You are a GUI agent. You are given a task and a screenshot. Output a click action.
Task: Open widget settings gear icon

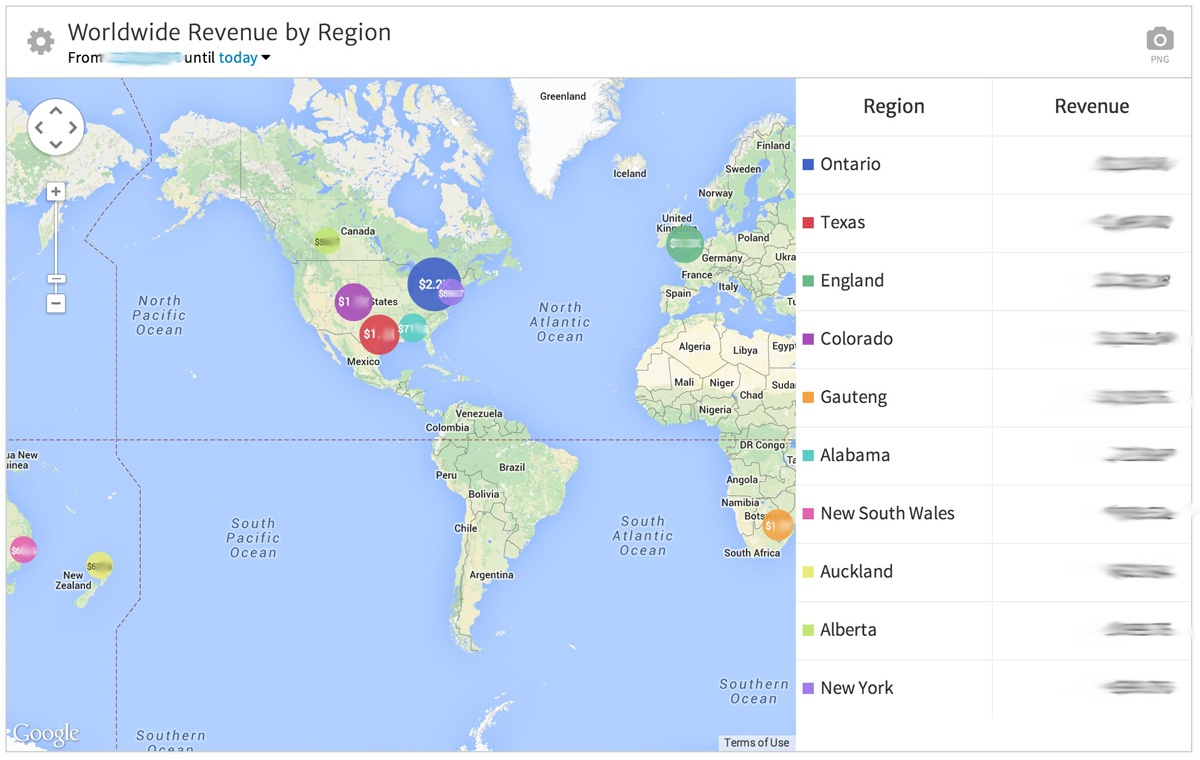[x=40, y=42]
